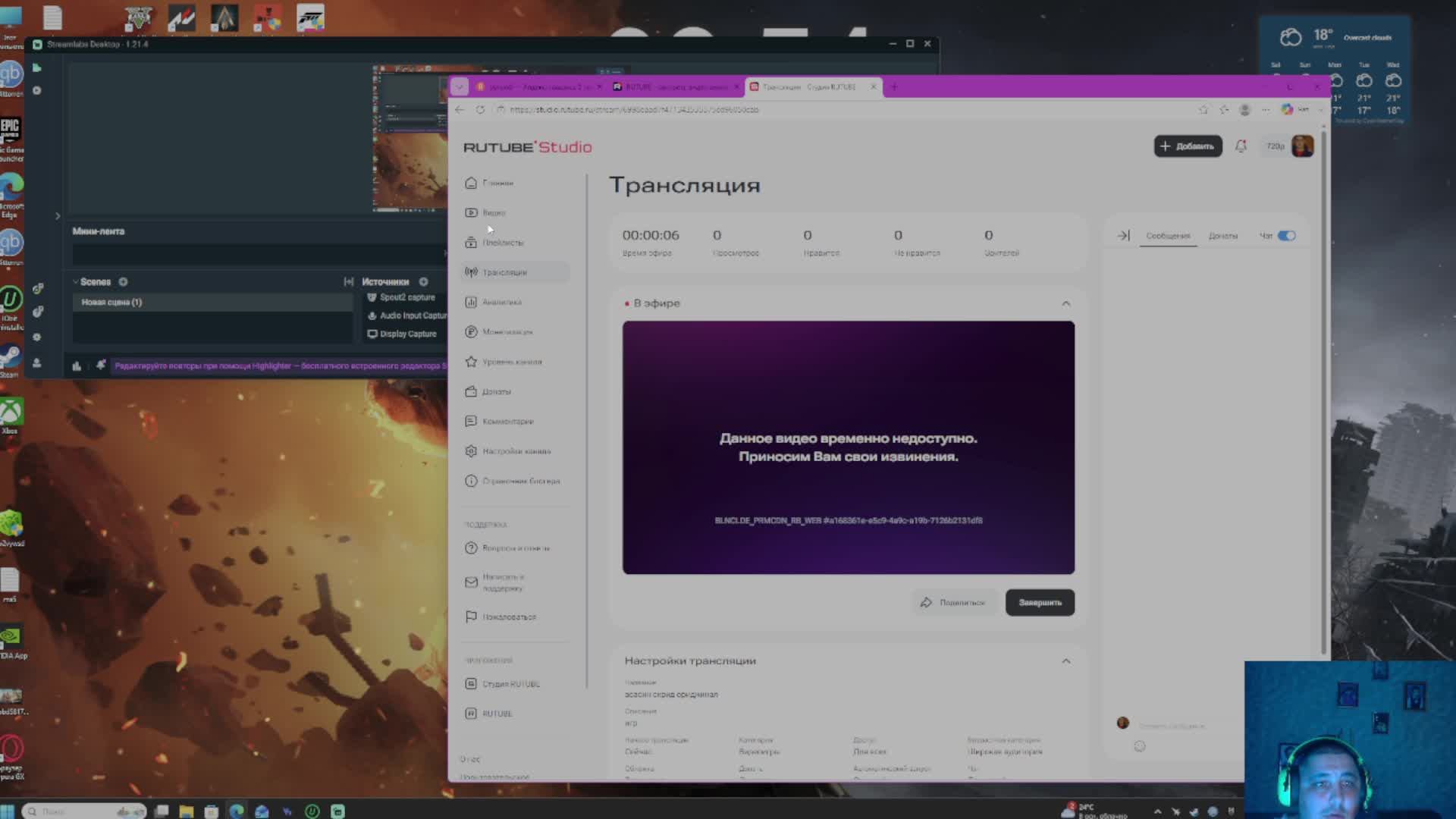Screen dimensions: 1456x819
Task: Switch to the Донаты chat tab
Action: pos(1222,236)
